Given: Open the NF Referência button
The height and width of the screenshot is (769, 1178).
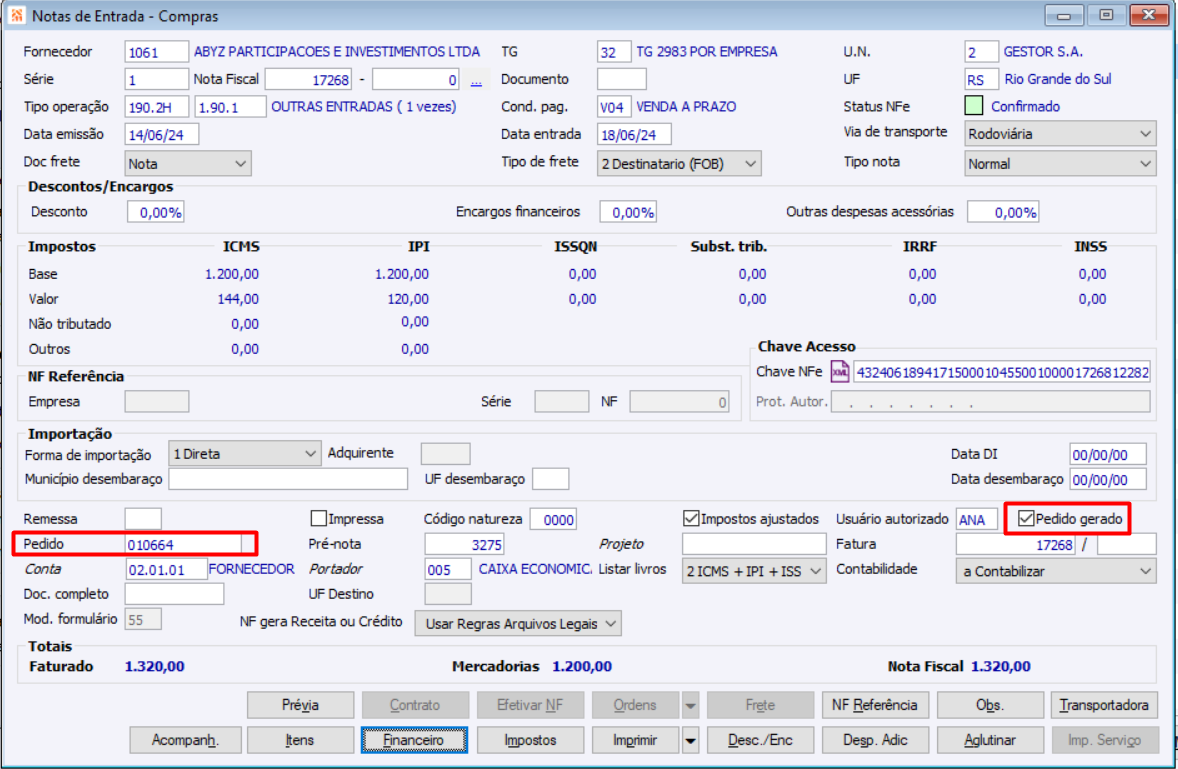Looking at the screenshot, I should click(875, 705).
